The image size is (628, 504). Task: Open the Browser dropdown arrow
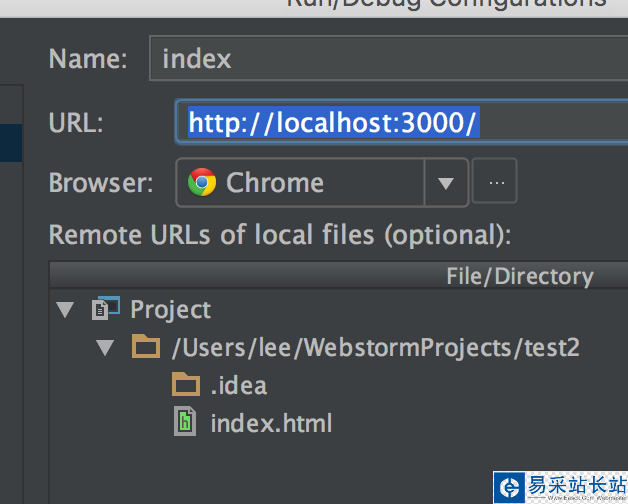coord(446,183)
